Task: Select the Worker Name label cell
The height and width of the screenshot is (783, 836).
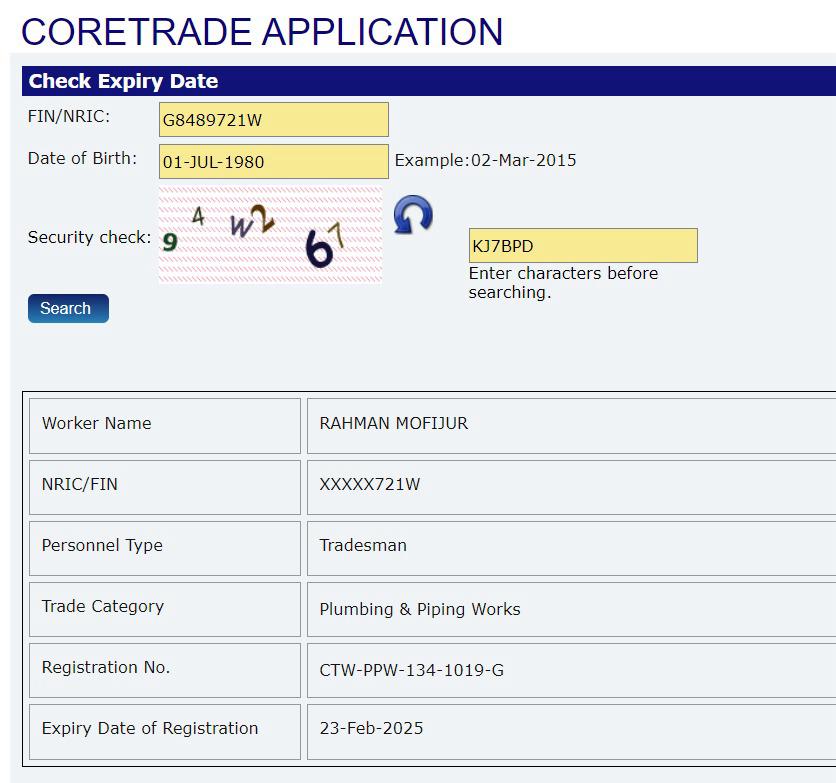Action: 165,424
